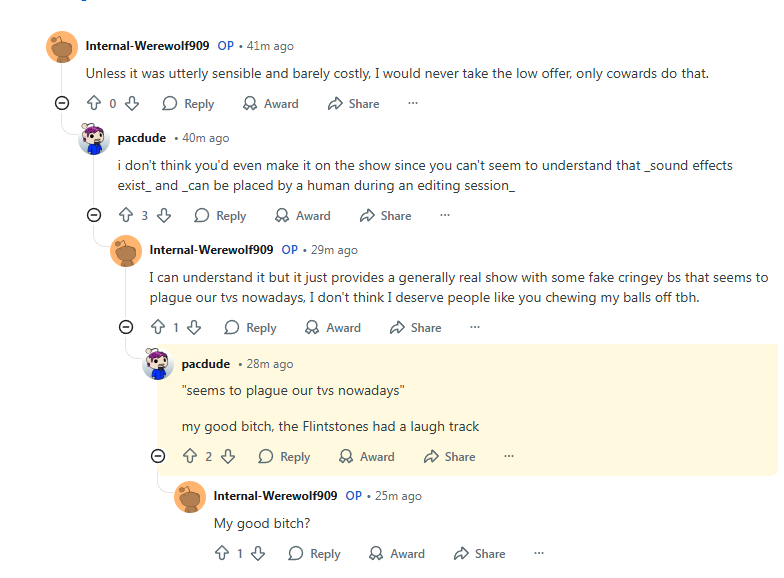784x578 pixels.
Task: Downvote the top comment with 0 points
Action: pyautogui.click(x=132, y=104)
